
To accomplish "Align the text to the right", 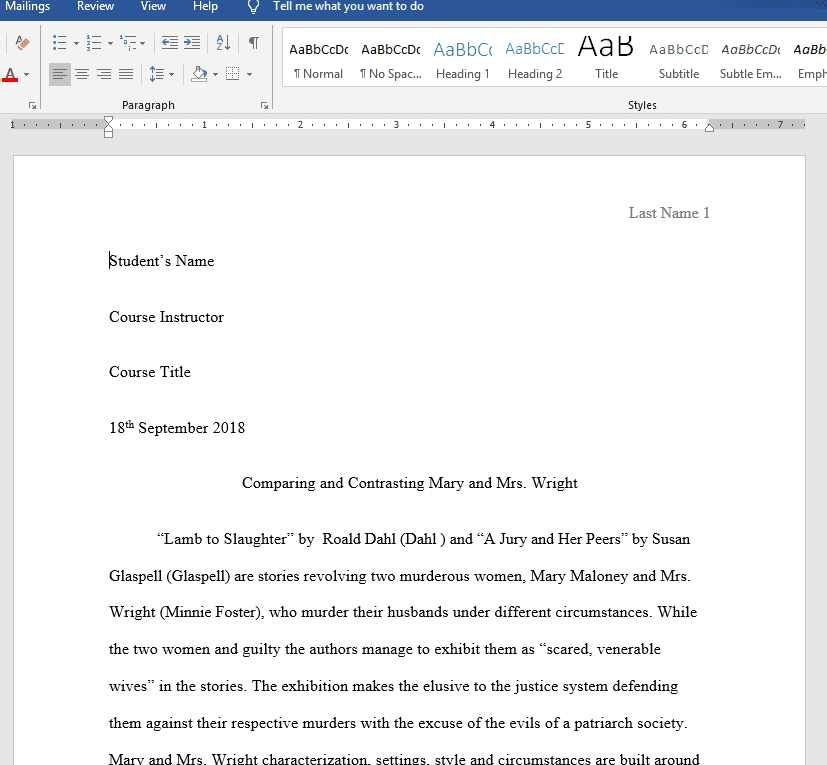I will pos(104,74).
